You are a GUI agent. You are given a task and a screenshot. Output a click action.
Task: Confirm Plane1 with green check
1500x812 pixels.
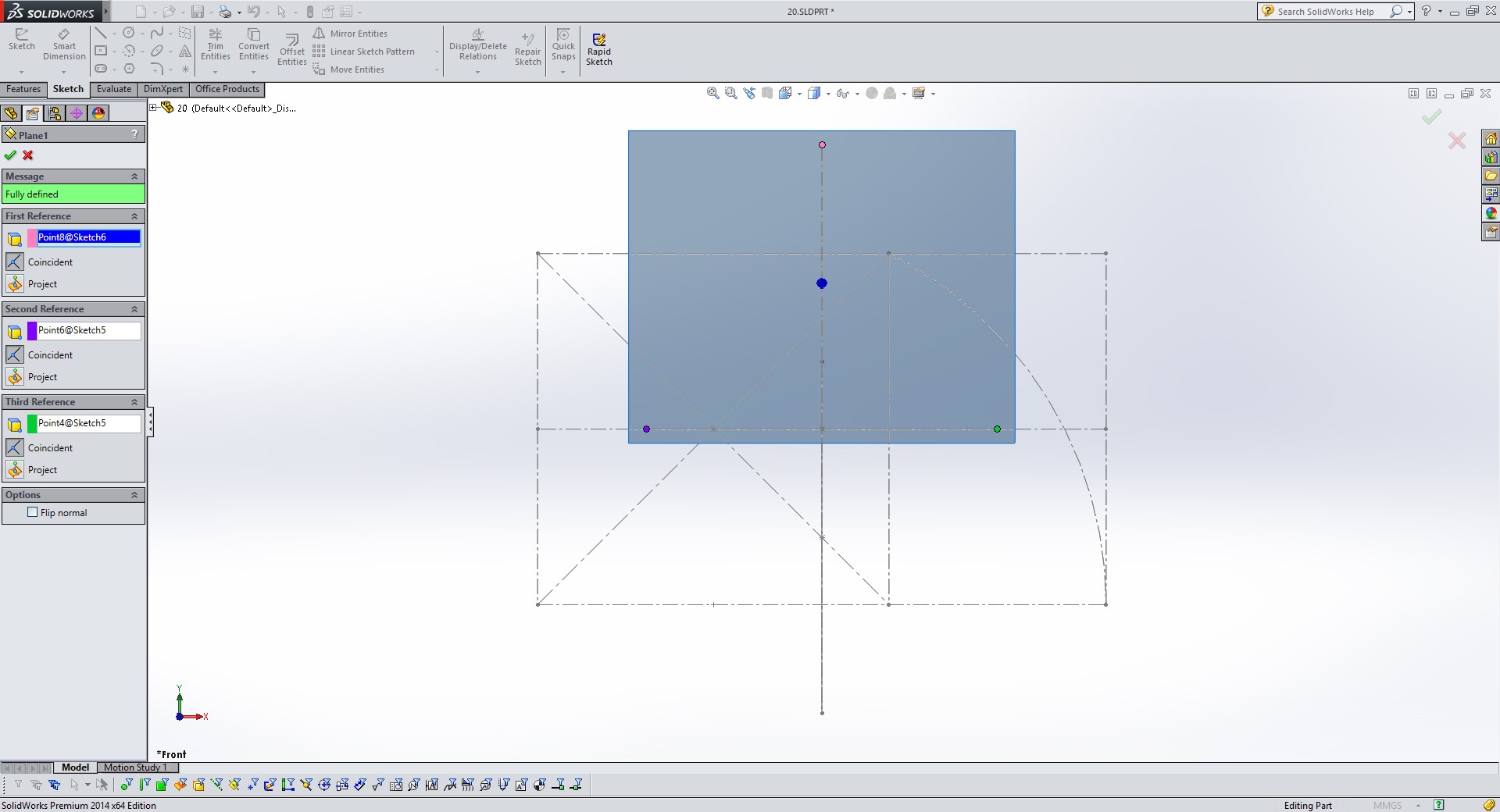pyautogui.click(x=10, y=155)
